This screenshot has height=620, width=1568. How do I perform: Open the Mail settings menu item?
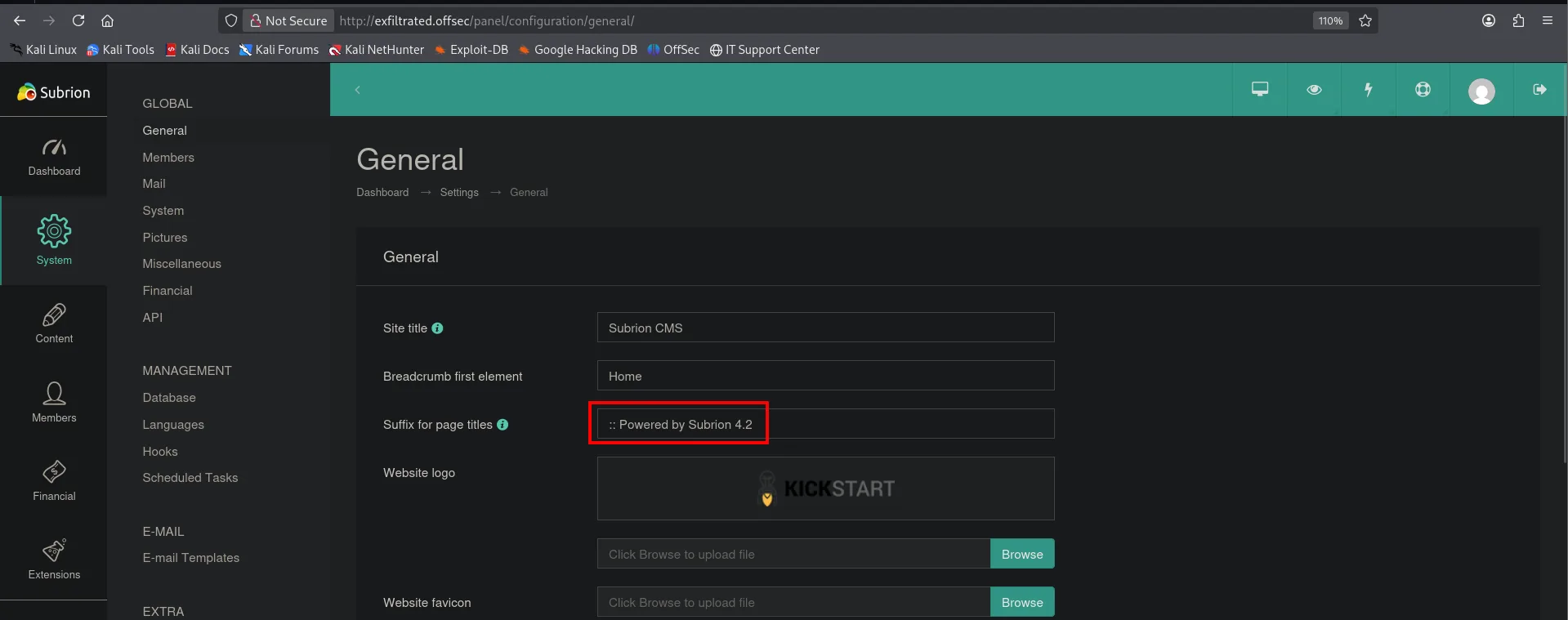(x=154, y=184)
